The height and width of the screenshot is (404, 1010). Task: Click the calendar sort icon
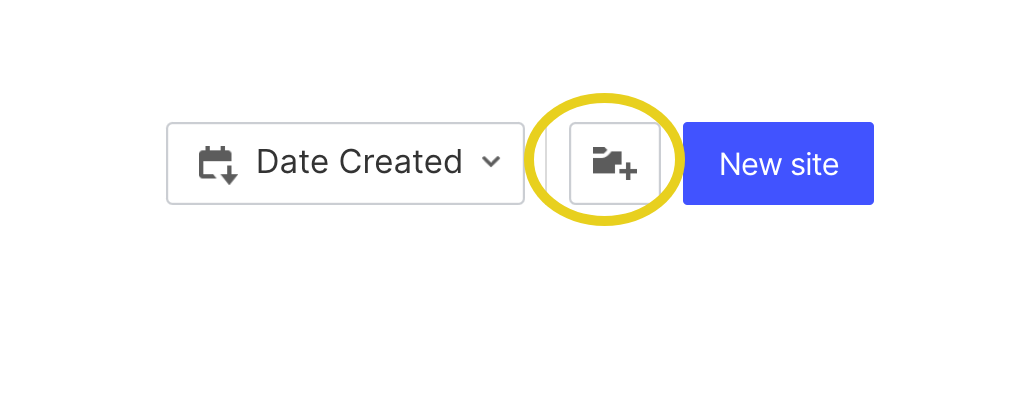tap(218, 165)
